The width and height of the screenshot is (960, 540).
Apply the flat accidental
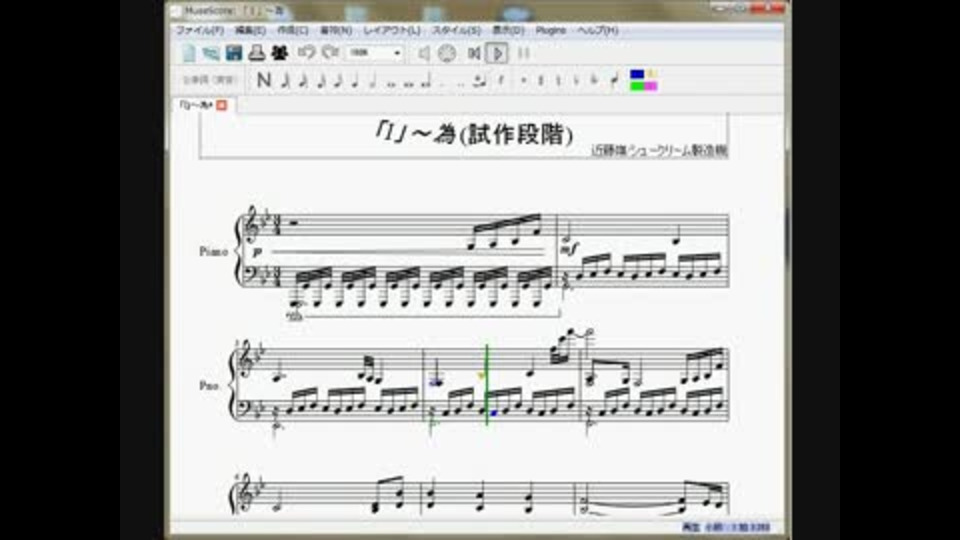pos(576,80)
